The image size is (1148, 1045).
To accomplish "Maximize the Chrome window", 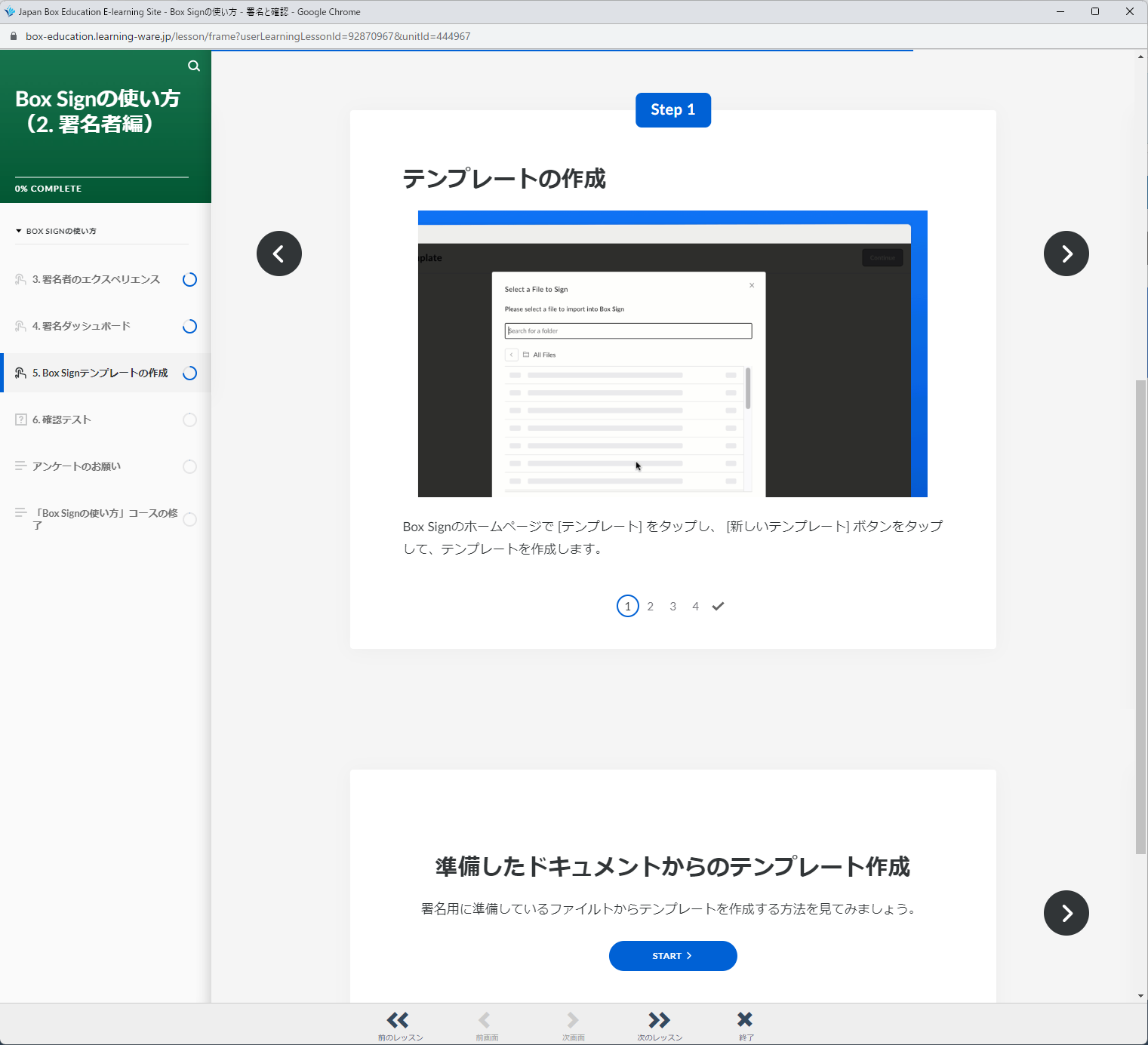I will tap(1095, 11).
